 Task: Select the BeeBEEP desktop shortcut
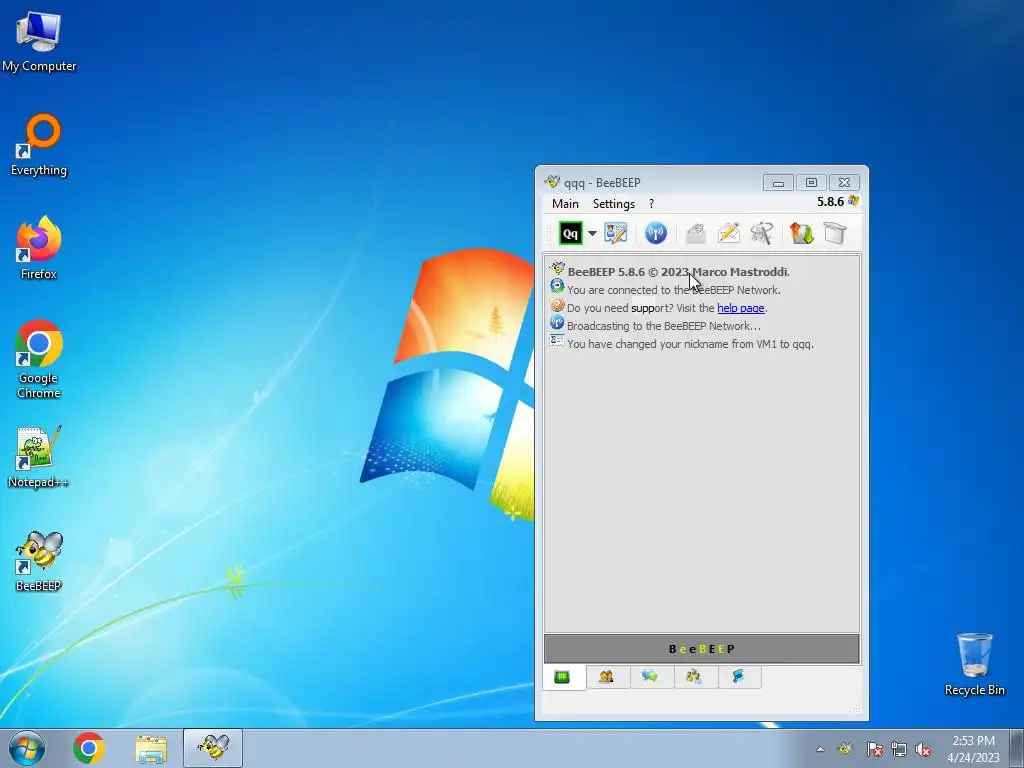click(x=39, y=560)
